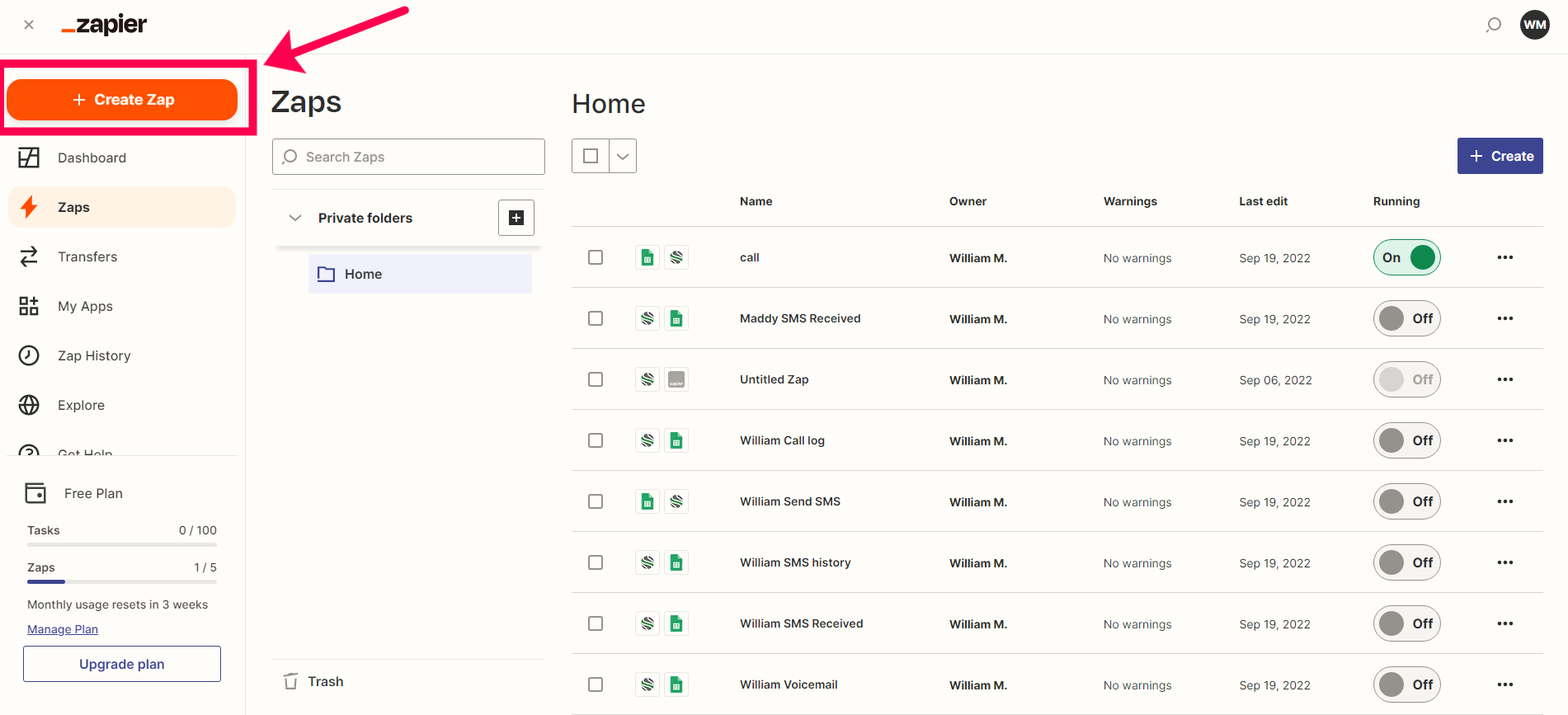This screenshot has width=1568, height=715.
Task: Click the Zaps usage progress bar
Action: click(x=122, y=581)
